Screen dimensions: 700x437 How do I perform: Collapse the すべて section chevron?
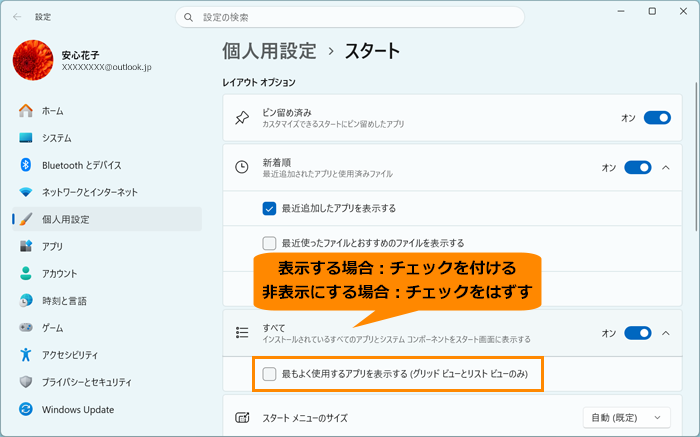tap(666, 333)
